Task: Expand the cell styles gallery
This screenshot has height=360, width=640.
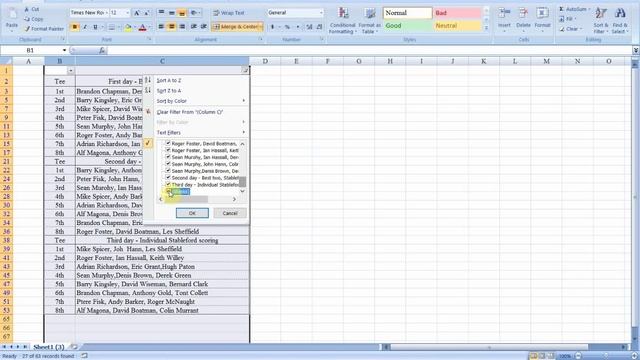Action: coord(486,29)
